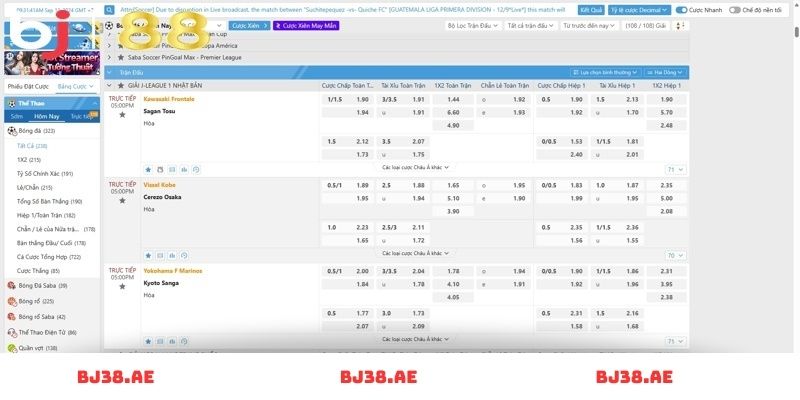Viewport: 800px width, 400px height.
Task: Click the Cược Xiên May Mắn button
Action: point(306,26)
